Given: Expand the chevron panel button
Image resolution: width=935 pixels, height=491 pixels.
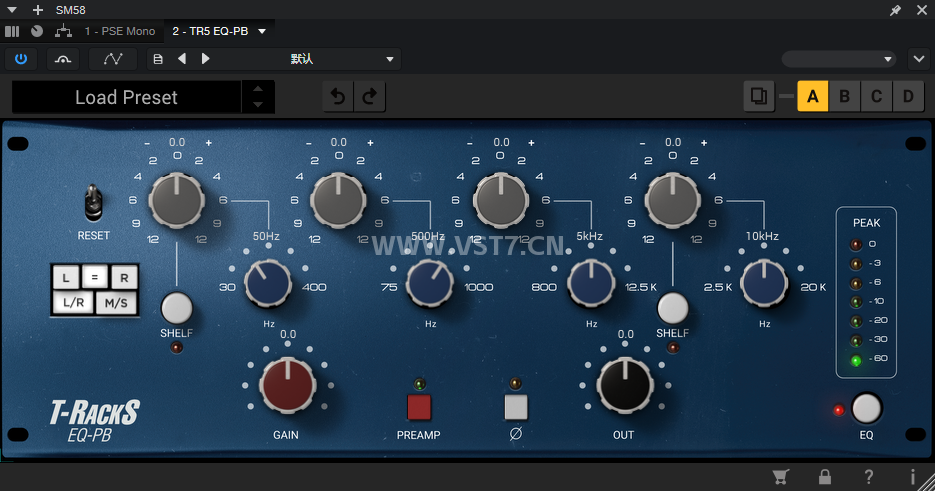Looking at the screenshot, I should pyautogui.click(x=919, y=59).
